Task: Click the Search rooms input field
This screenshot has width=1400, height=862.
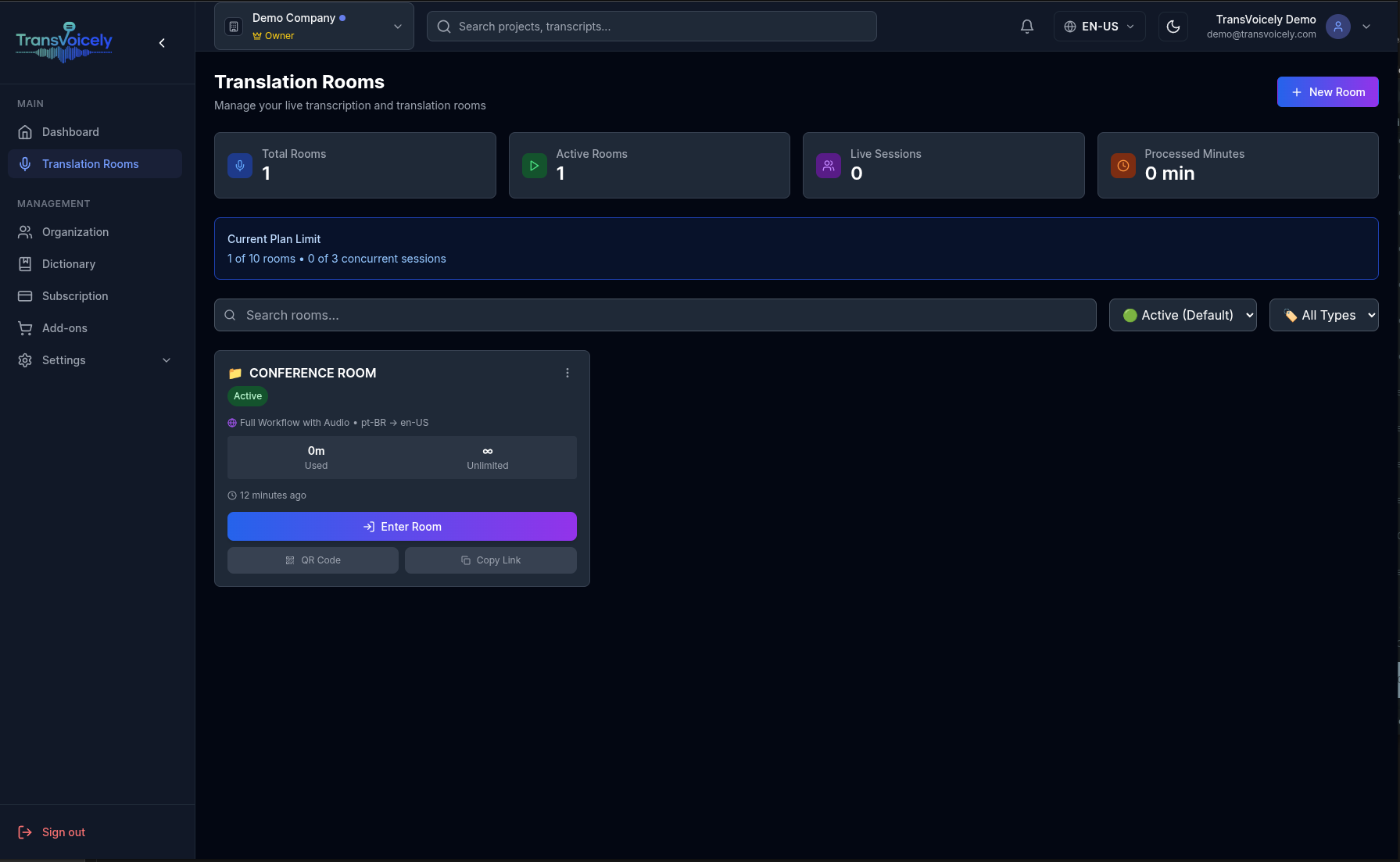Action: pyautogui.click(x=655, y=315)
